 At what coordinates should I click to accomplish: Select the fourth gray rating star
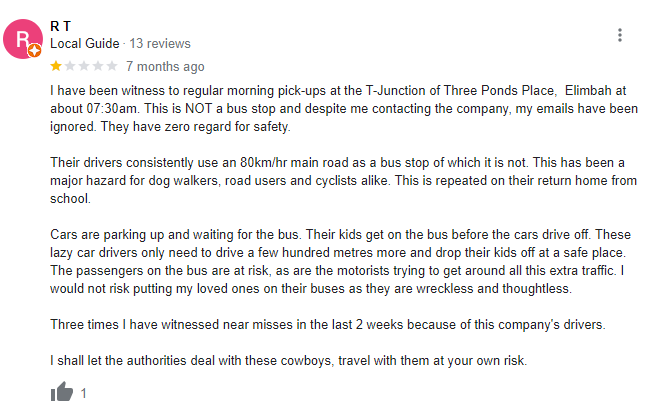[98, 66]
